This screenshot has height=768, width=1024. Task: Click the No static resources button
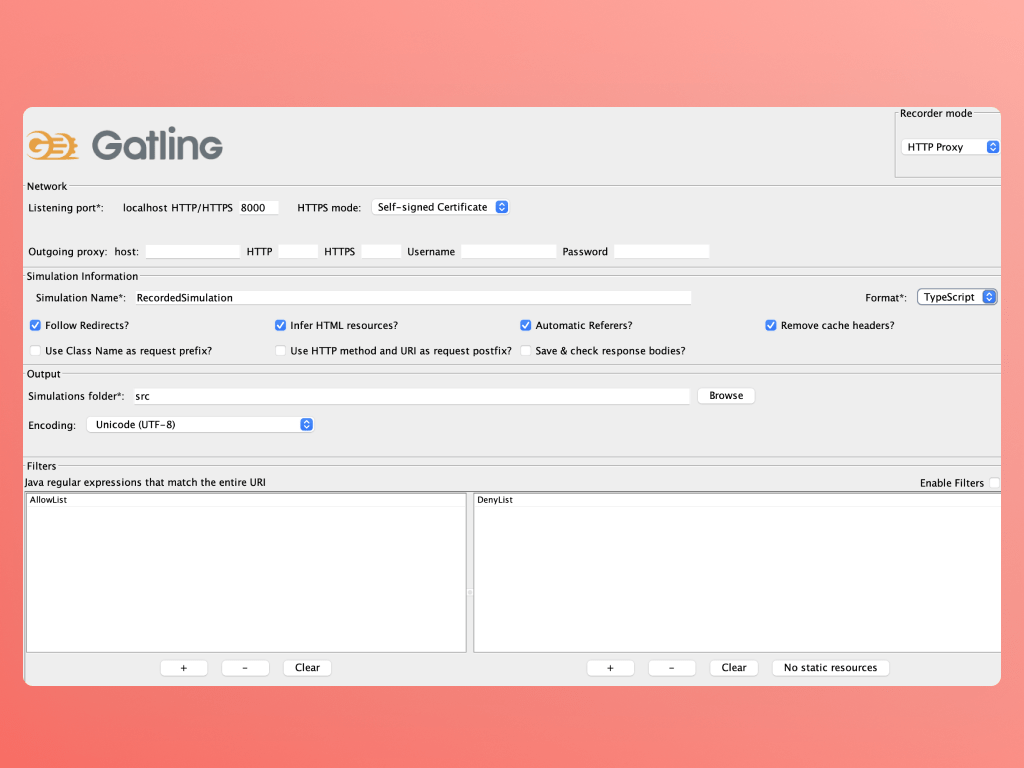830,668
